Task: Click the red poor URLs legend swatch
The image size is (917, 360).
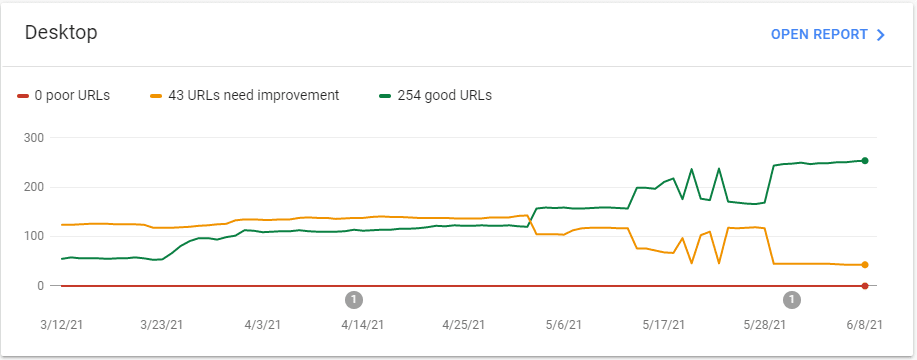Action: (23, 96)
